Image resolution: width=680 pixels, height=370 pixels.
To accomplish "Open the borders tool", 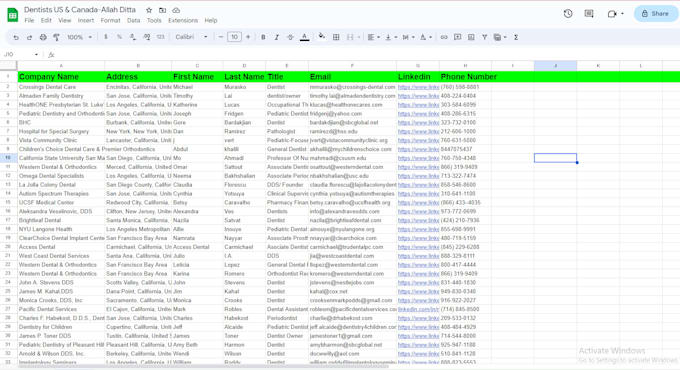I will (x=336, y=37).
